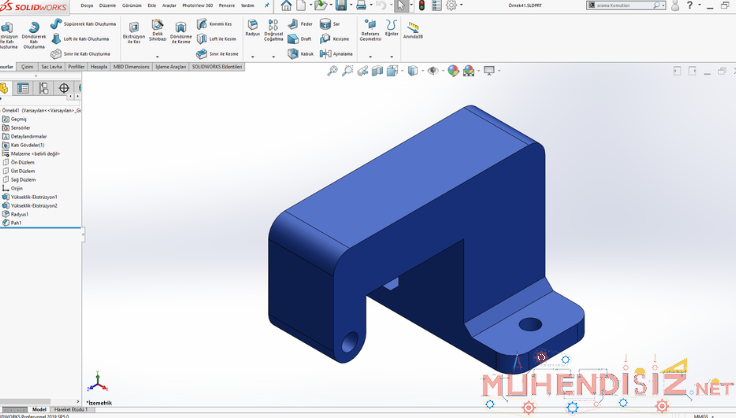Select Yükseklik-Ekstrüzyon1 in the feature tree
The image size is (736, 418).
[34, 197]
